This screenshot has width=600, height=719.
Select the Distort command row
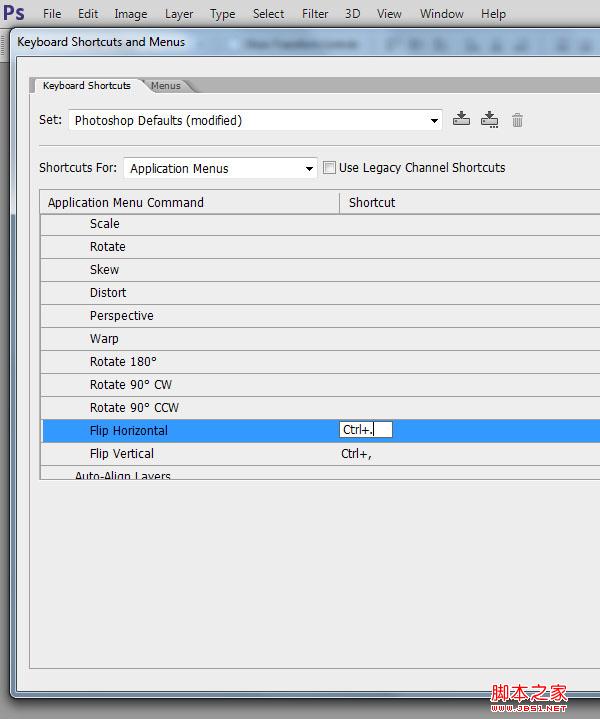click(x=320, y=293)
